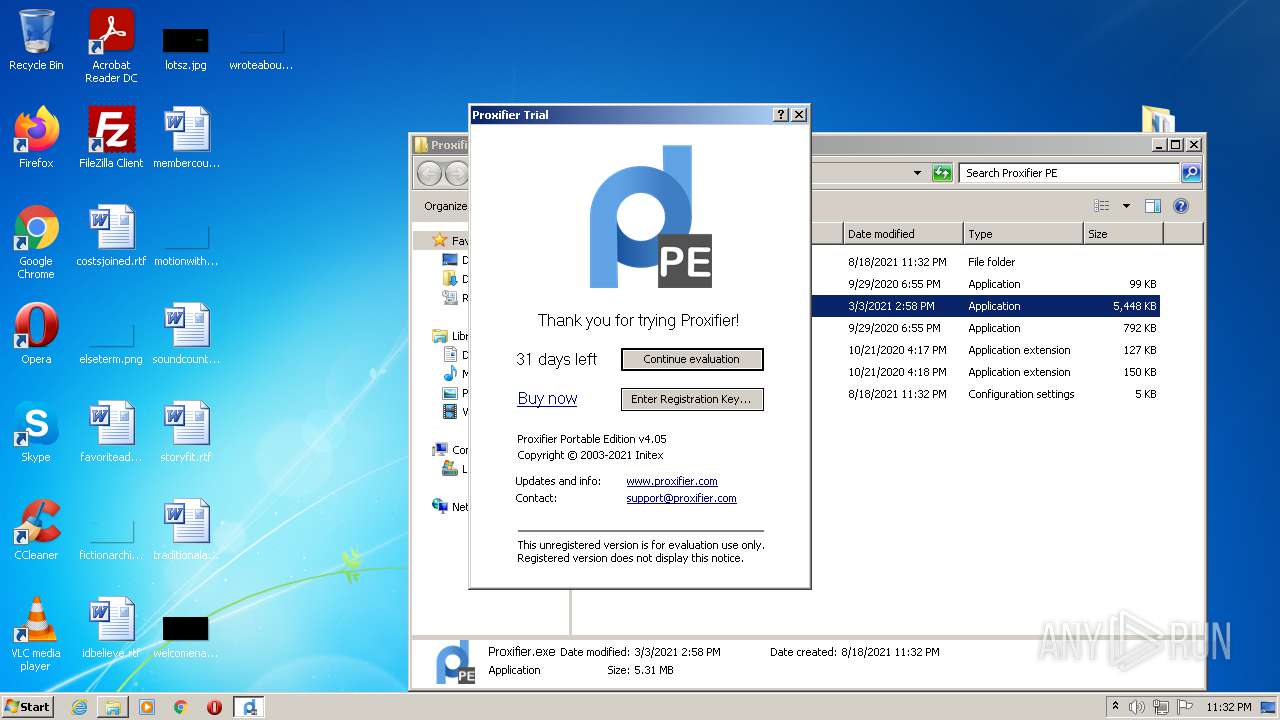Click the Explorer forward navigation button
Image resolution: width=1280 pixels, height=720 pixels.
(457, 173)
